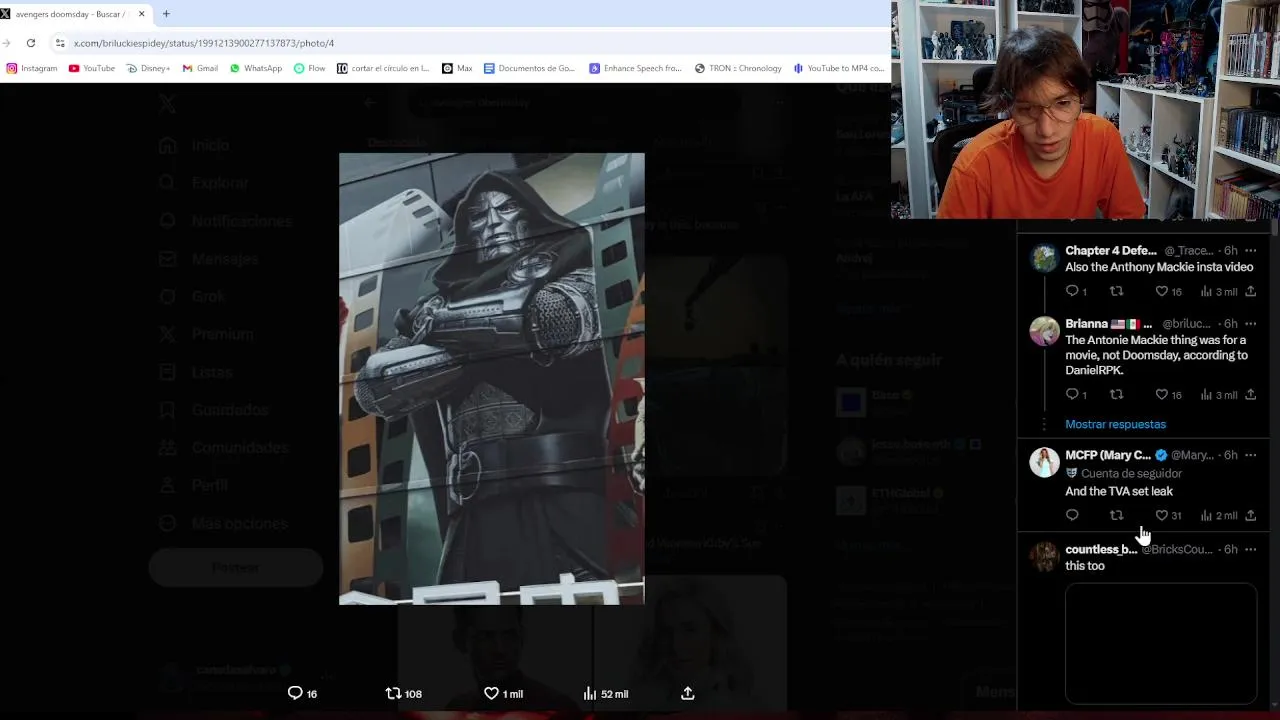Click the 'Also the Anthony Mackie insta video' text
Viewport: 1280px width, 720px height.
point(1159,267)
